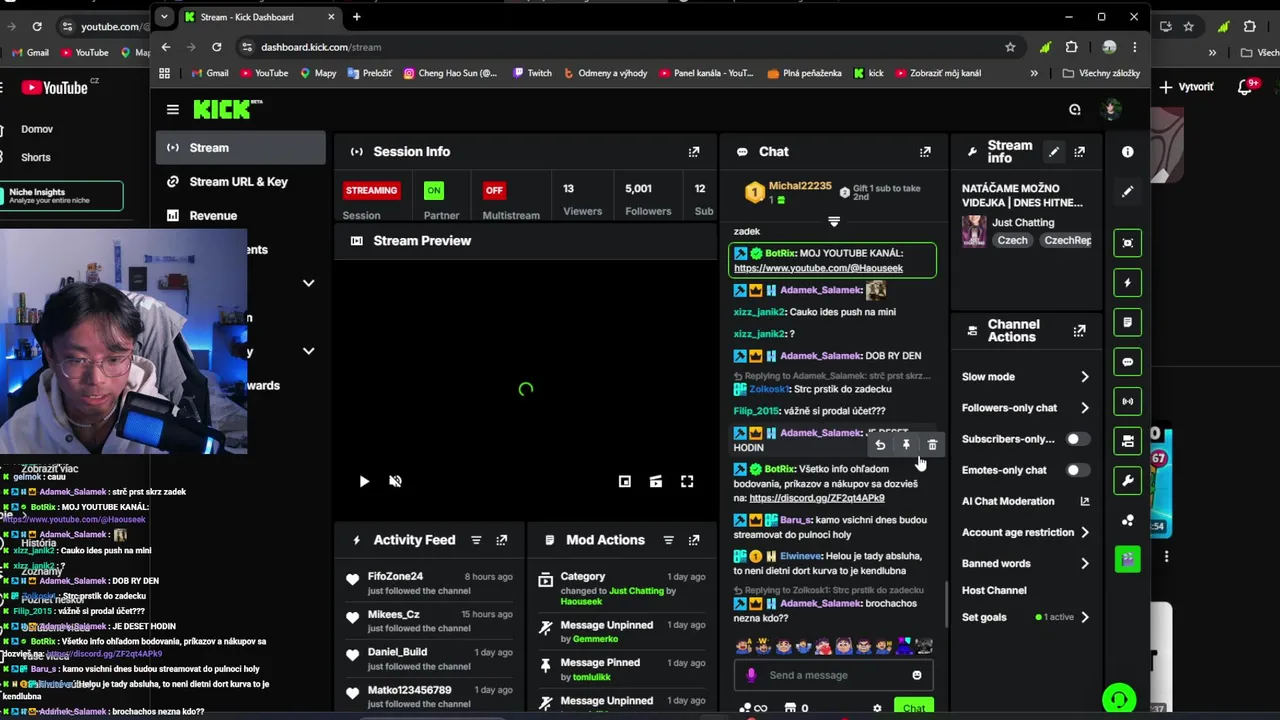The width and height of the screenshot is (1280, 720).
Task: Open the green headset support button
Action: tap(1119, 699)
